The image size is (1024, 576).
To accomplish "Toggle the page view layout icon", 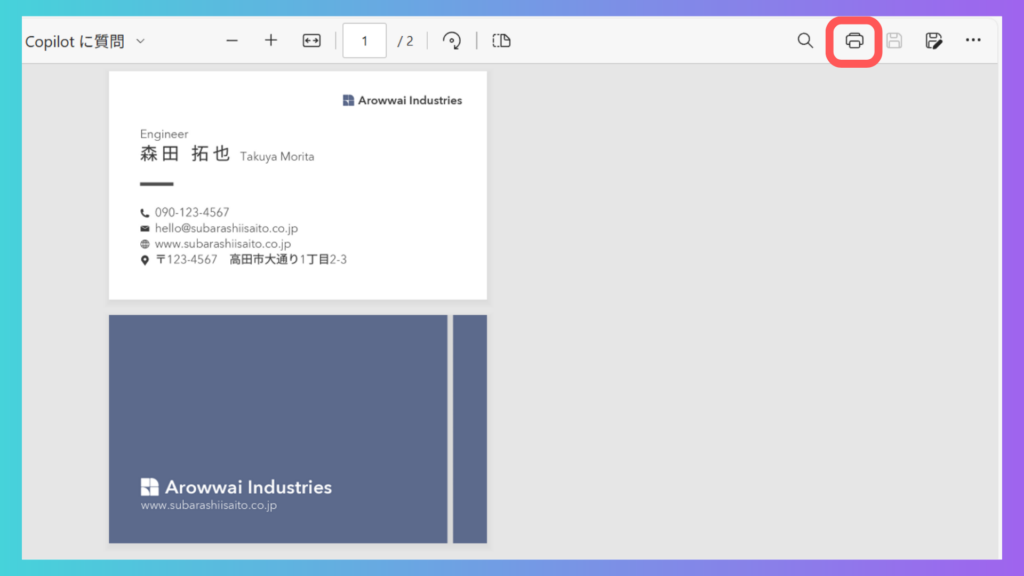I will pos(502,41).
